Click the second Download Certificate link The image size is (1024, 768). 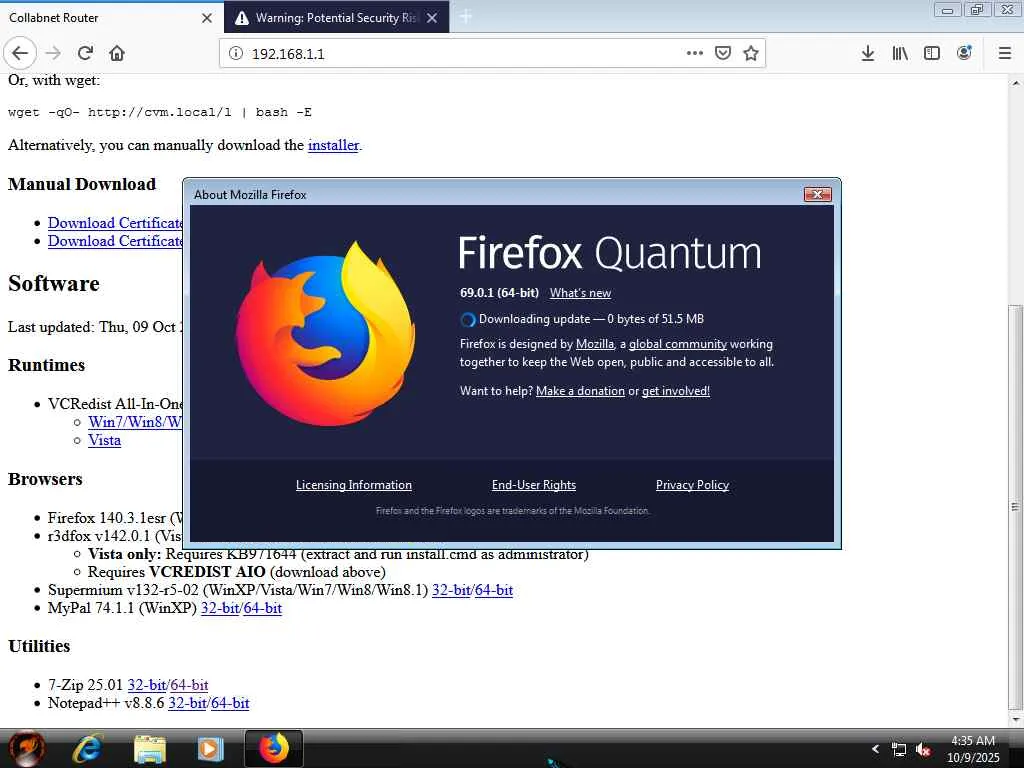115,242
